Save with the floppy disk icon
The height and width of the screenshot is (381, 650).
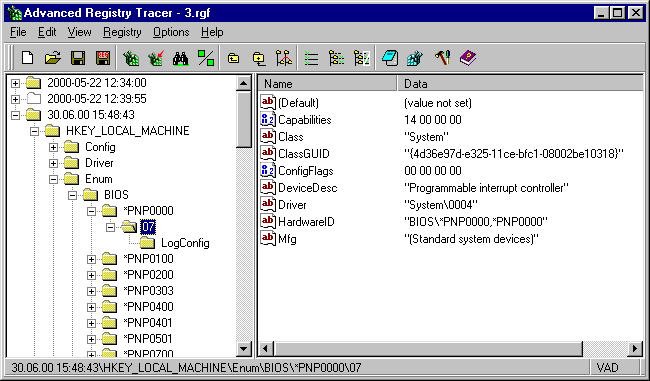[78, 58]
